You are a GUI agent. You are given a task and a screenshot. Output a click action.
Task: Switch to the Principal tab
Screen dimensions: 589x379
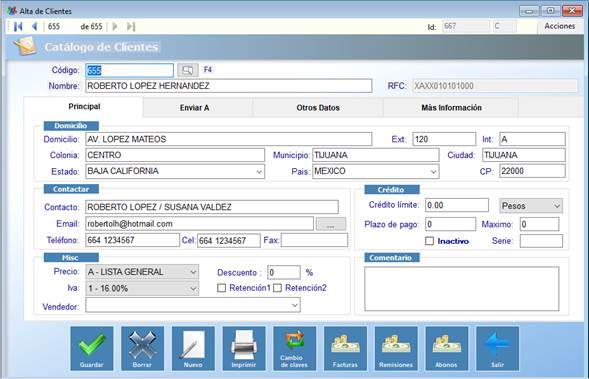pos(84,107)
